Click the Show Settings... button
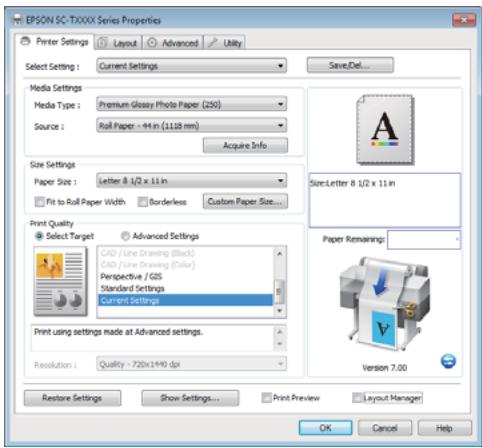 (190, 398)
